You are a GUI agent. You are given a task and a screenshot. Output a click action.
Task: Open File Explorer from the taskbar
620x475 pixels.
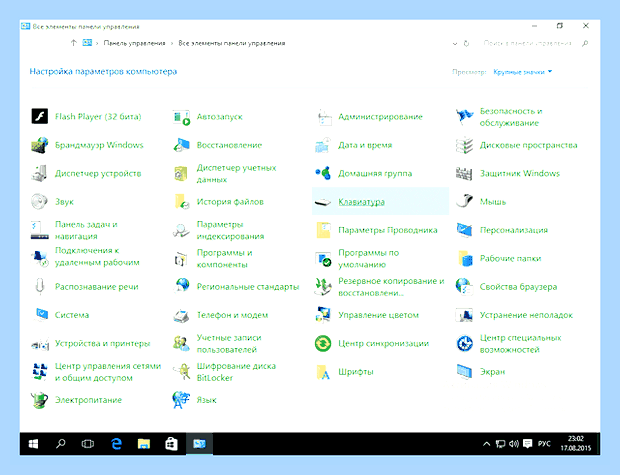tap(144, 444)
